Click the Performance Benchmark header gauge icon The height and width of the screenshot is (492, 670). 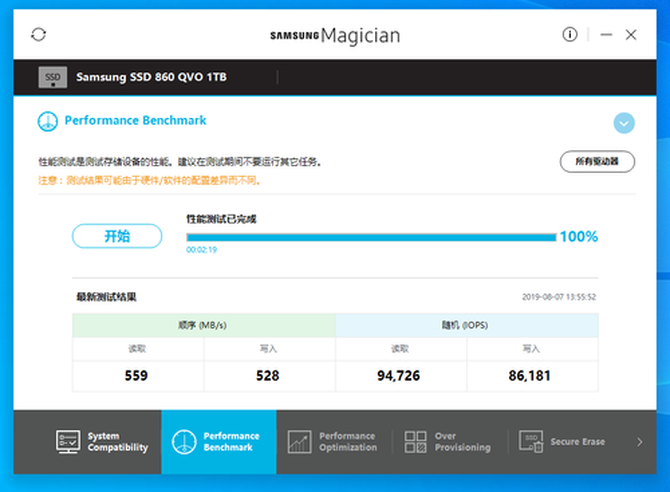(47, 122)
